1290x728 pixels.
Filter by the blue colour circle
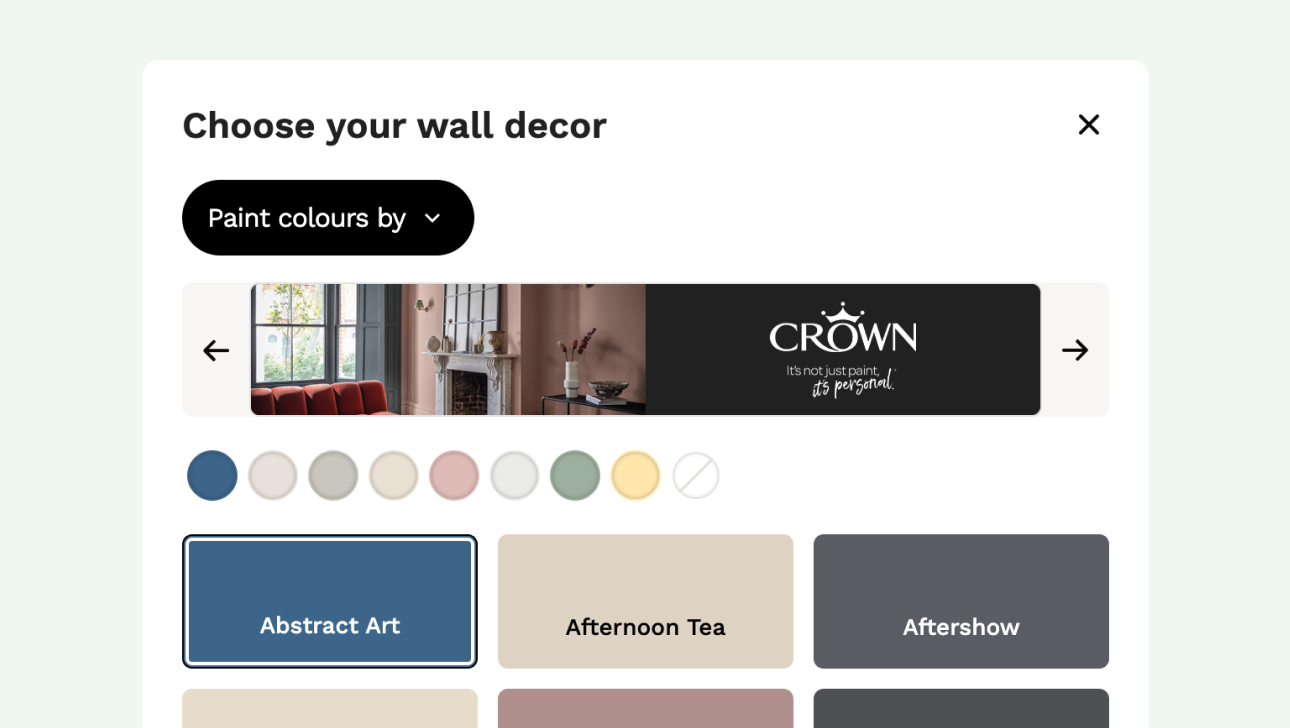[x=212, y=475]
